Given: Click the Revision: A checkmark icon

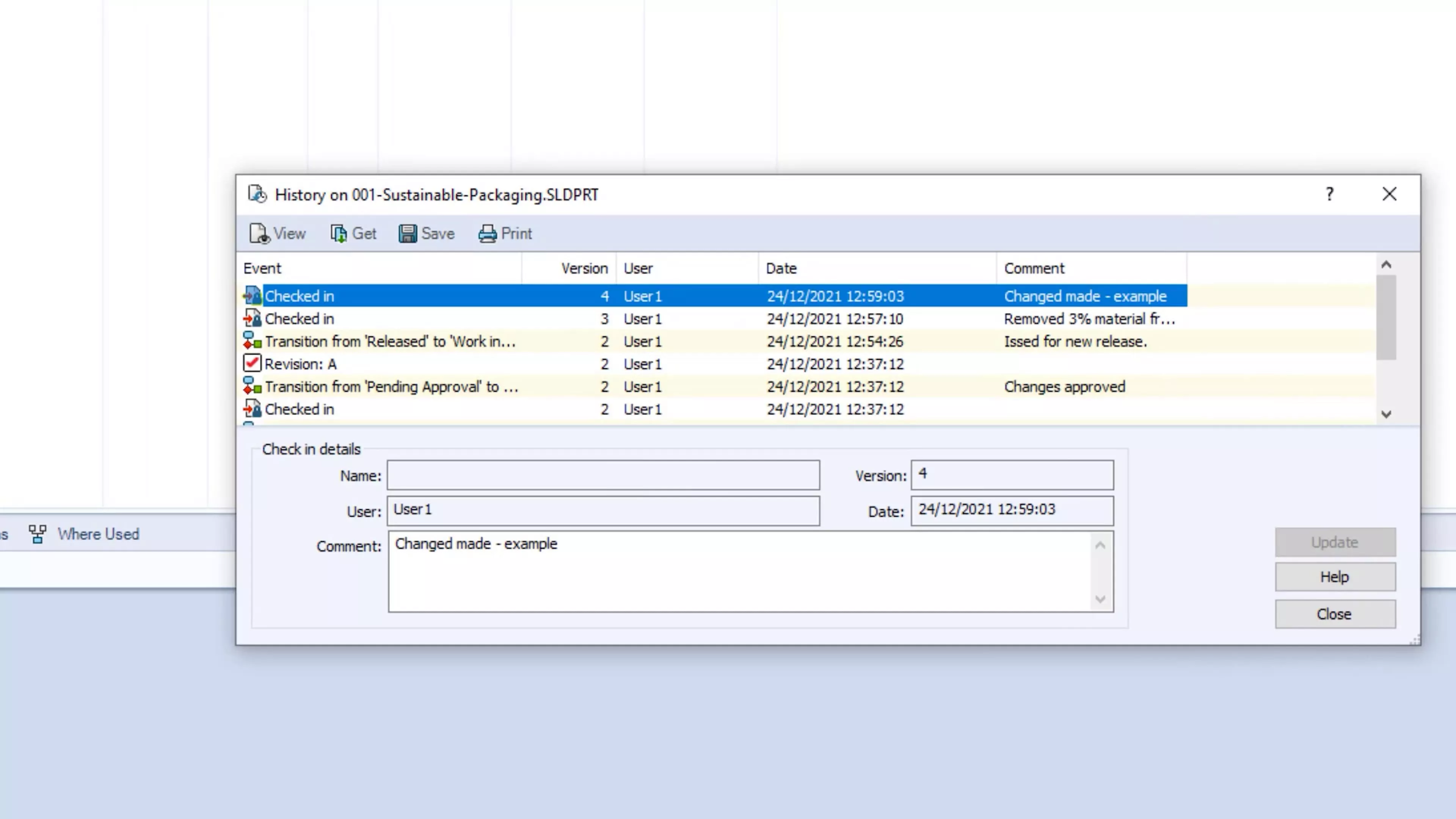Looking at the screenshot, I should click(x=252, y=364).
